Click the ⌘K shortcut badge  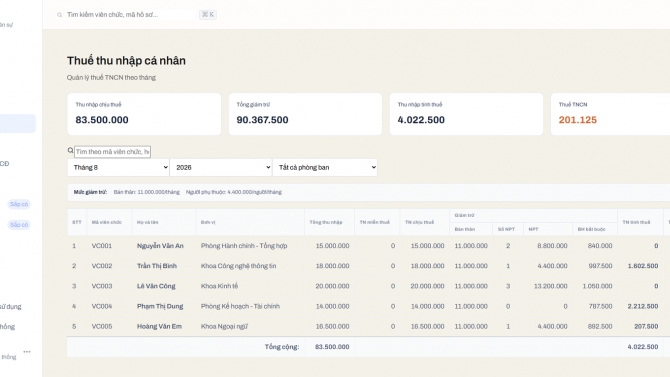point(208,15)
